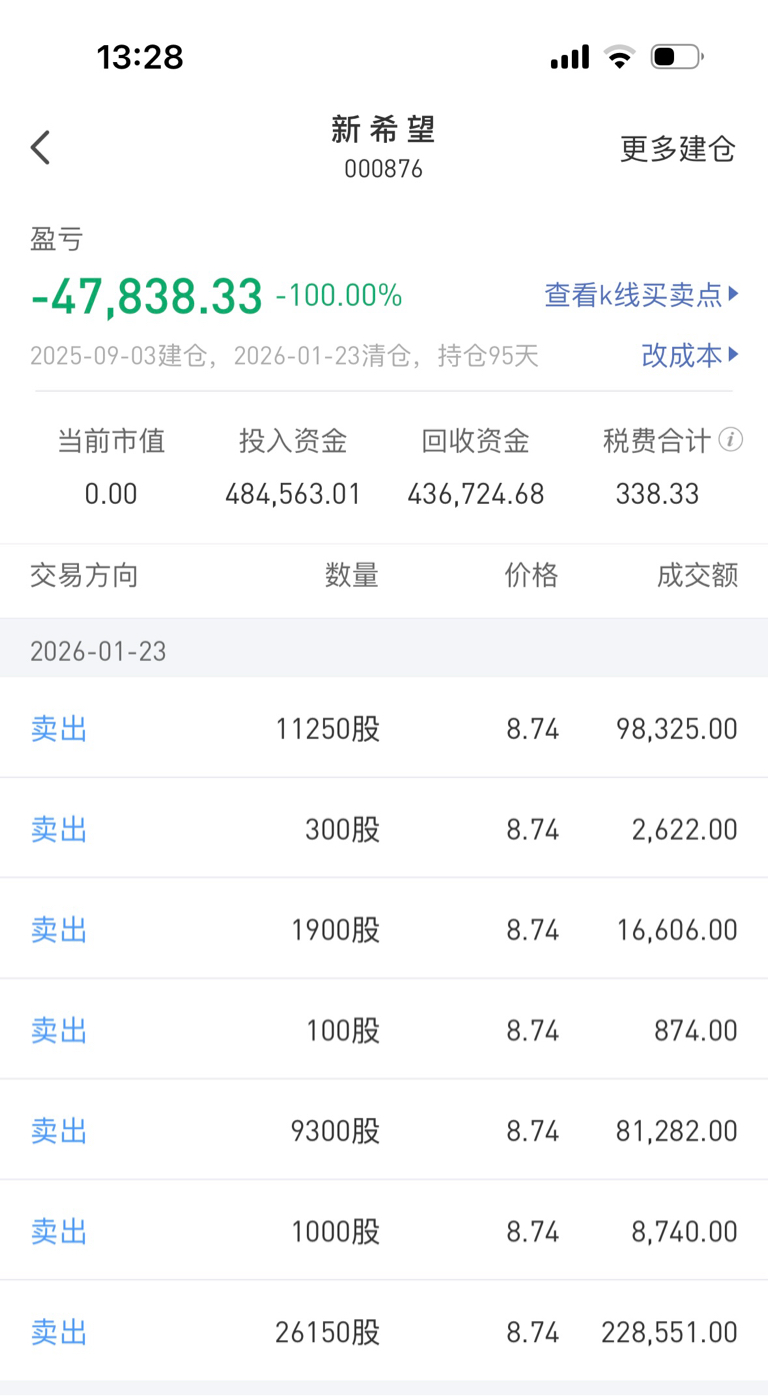Tap the 成交额 column header
This screenshot has height=1396, width=769.
click(698, 576)
